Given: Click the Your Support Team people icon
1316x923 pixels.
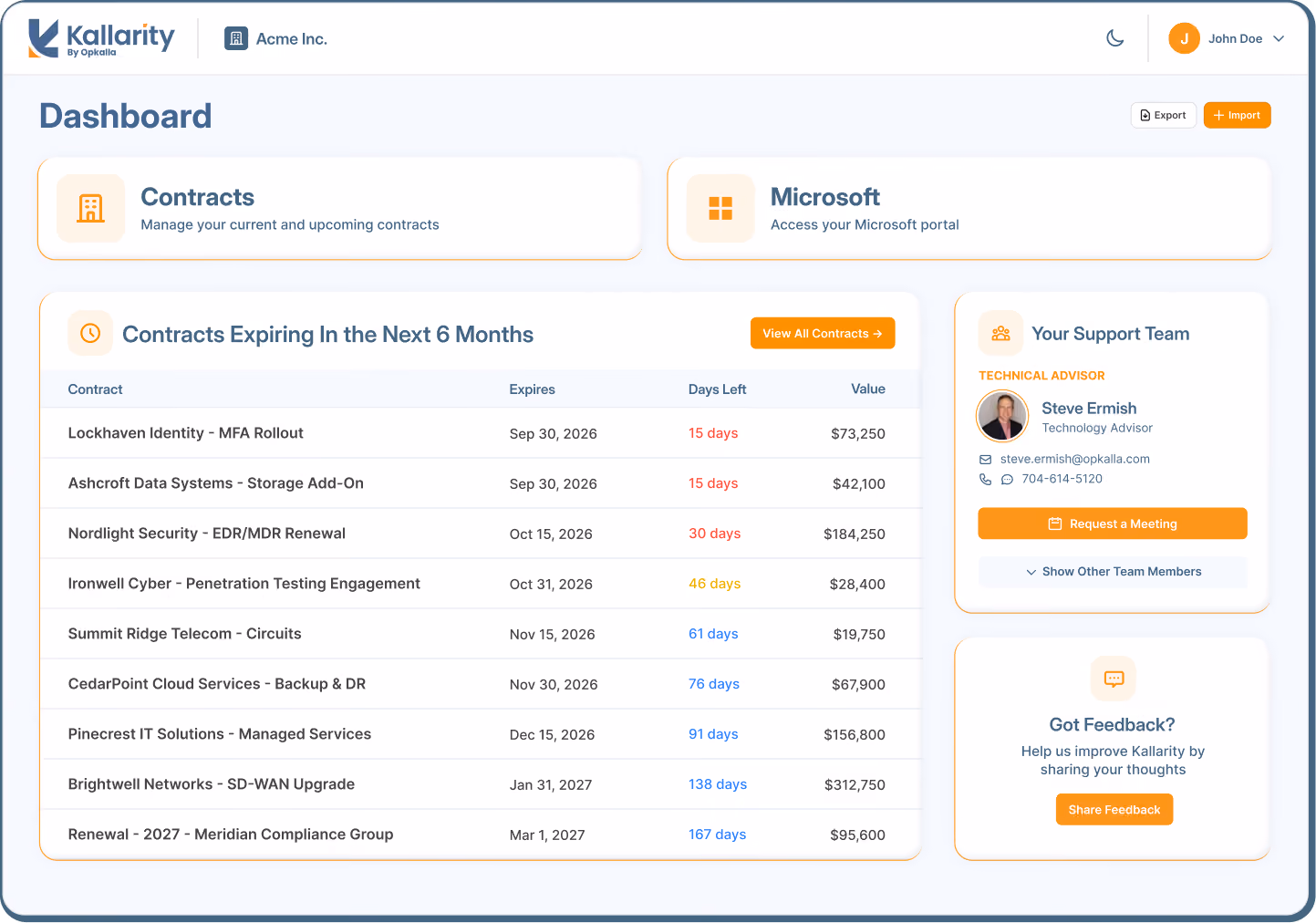Looking at the screenshot, I should (x=1000, y=333).
